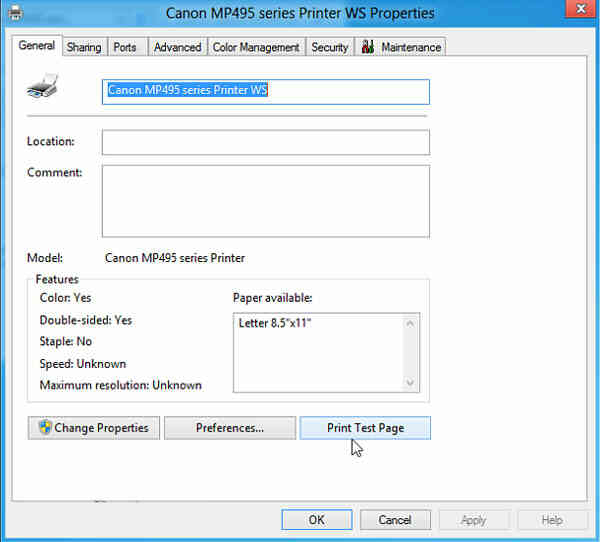
Task: Click the Color: Yes feature text
Action: [65, 298]
